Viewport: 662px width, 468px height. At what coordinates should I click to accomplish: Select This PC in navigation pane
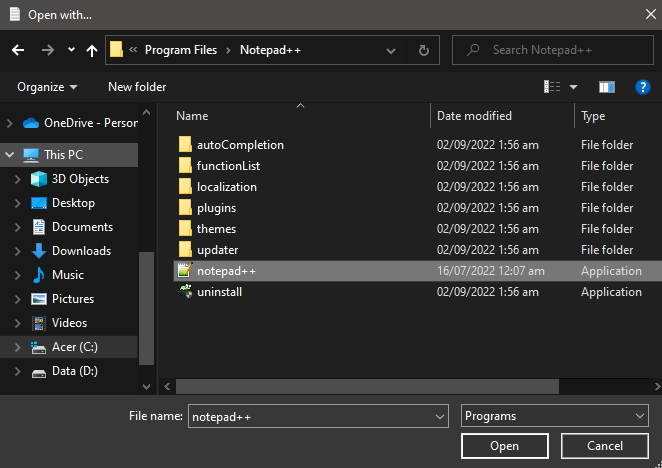(63, 155)
